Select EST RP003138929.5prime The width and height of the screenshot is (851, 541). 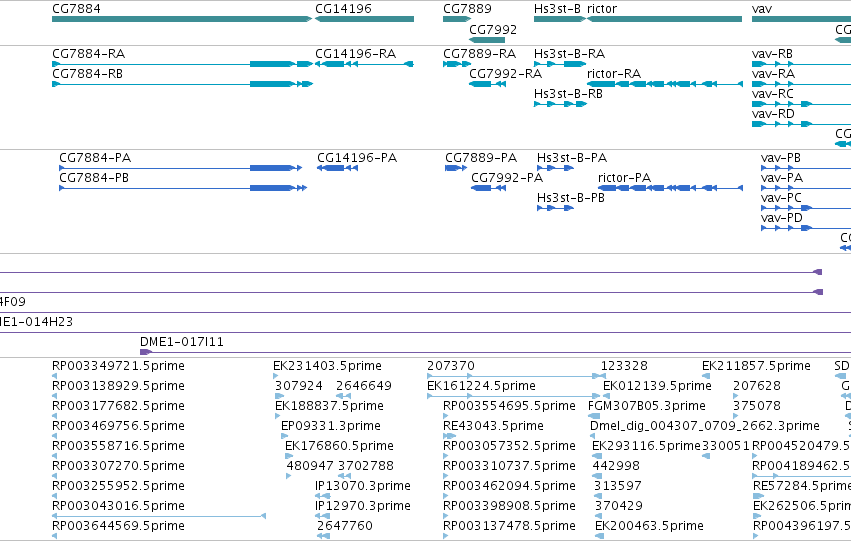[118, 386]
